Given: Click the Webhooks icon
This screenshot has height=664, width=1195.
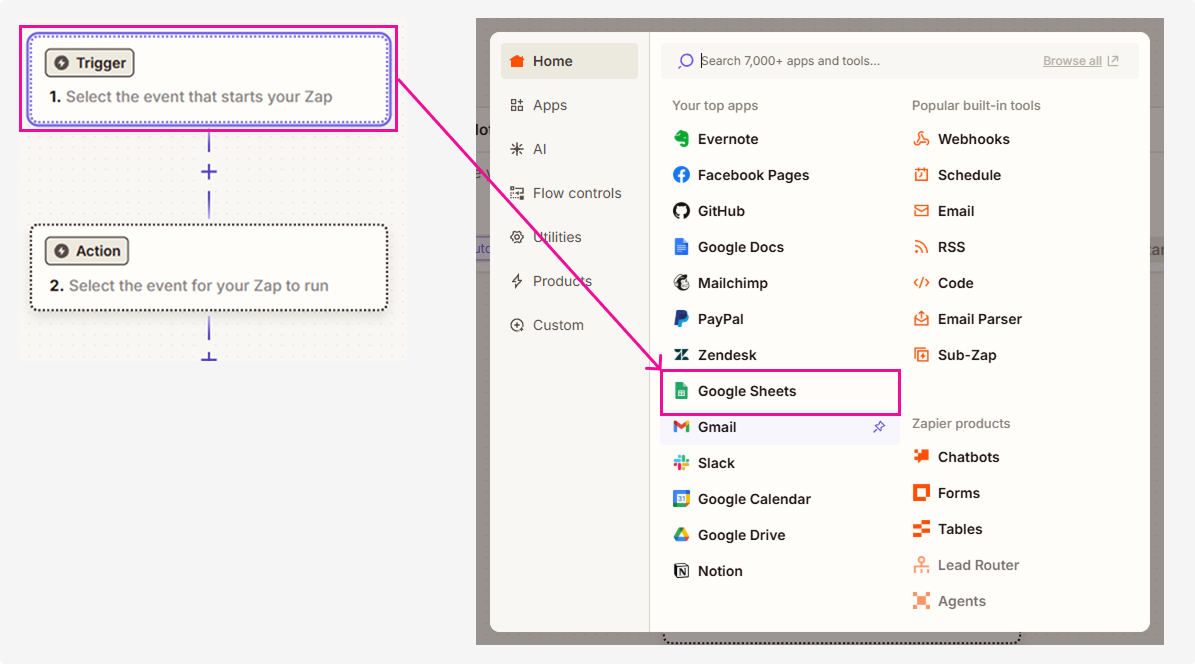Looking at the screenshot, I should click(921, 139).
